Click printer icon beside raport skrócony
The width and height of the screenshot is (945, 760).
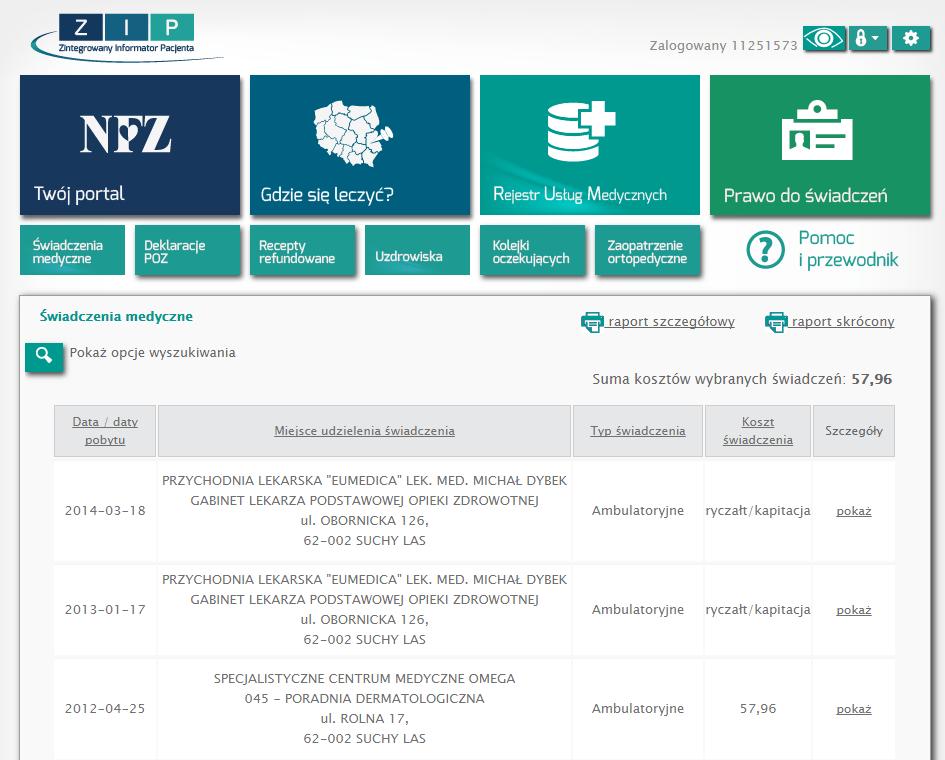(776, 322)
